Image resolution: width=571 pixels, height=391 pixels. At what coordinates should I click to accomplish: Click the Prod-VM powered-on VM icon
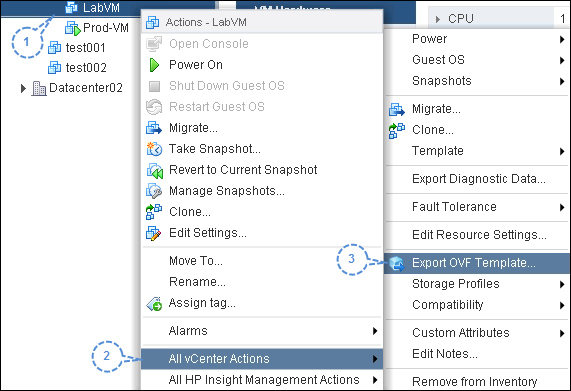pos(73,28)
